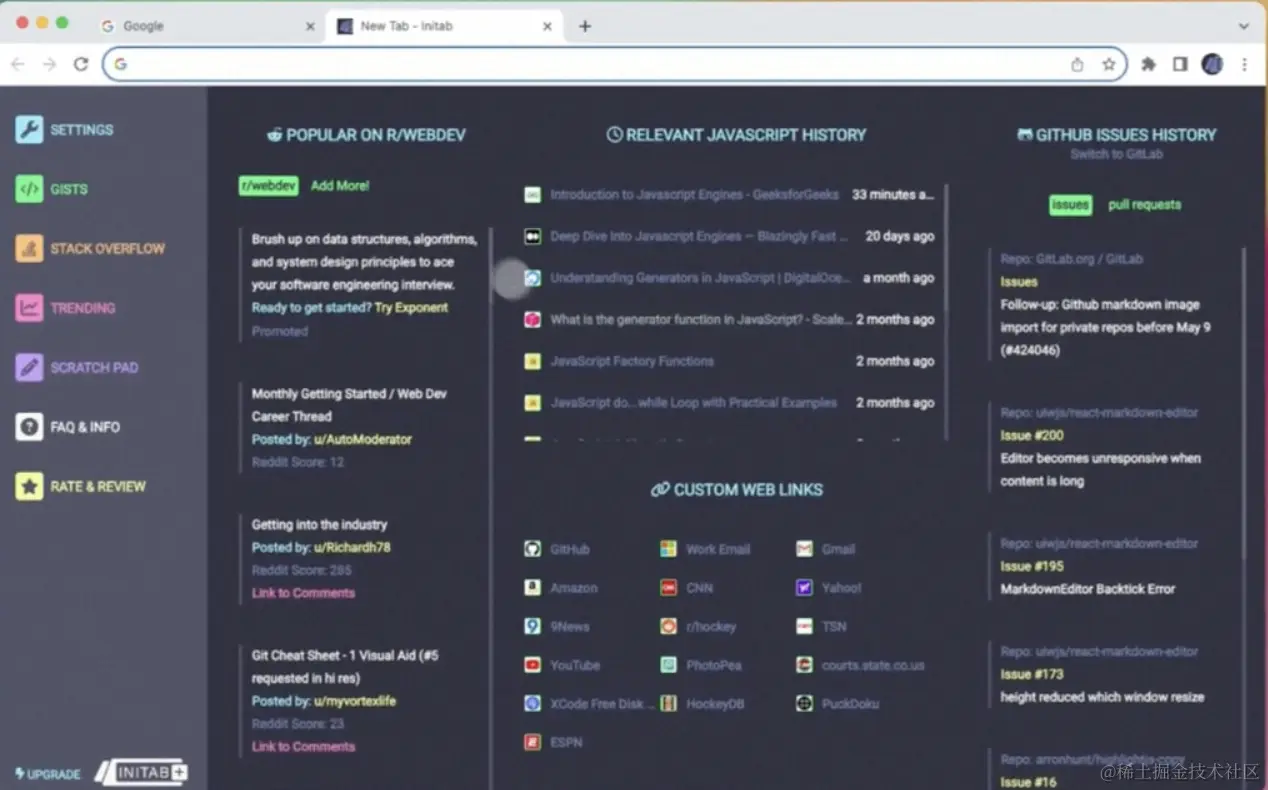Click u/myvortexlife poster link
This screenshot has height=790, width=1268.
[x=355, y=701]
